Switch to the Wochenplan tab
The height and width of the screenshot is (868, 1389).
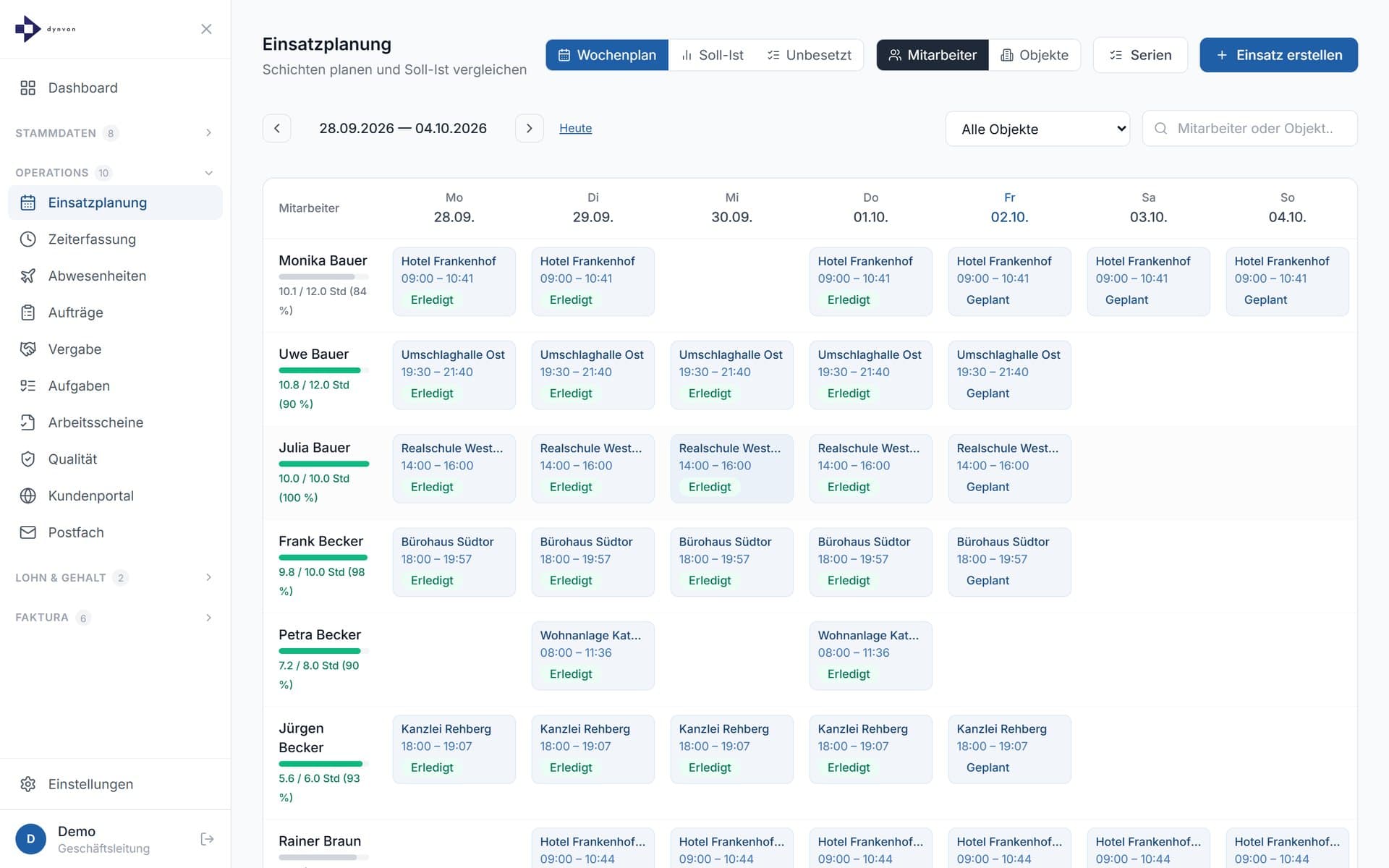607,55
